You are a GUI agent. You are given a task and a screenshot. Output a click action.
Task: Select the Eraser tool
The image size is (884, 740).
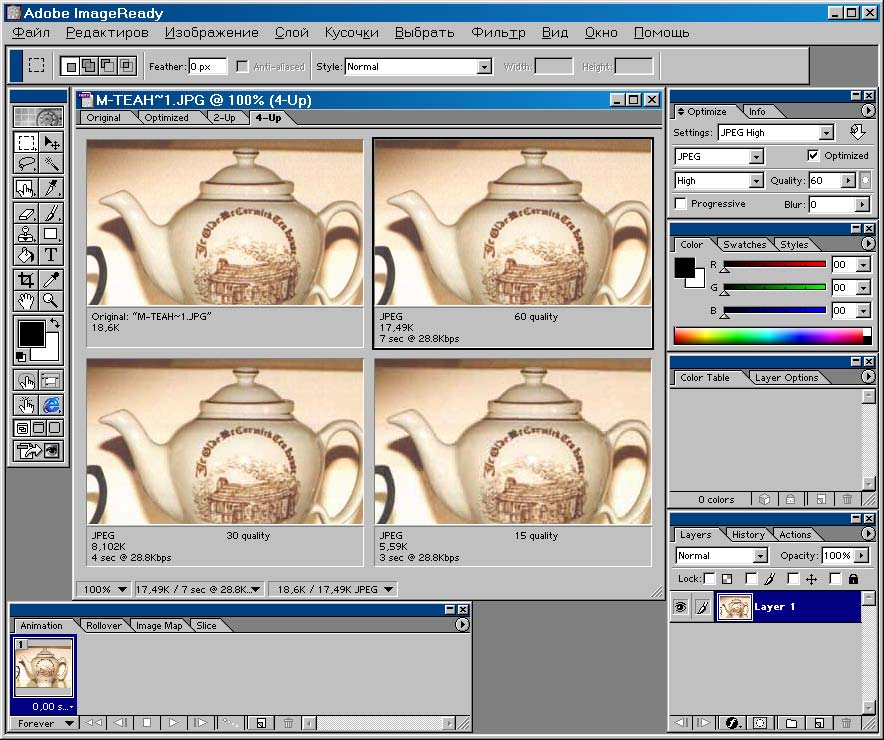pos(26,213)
